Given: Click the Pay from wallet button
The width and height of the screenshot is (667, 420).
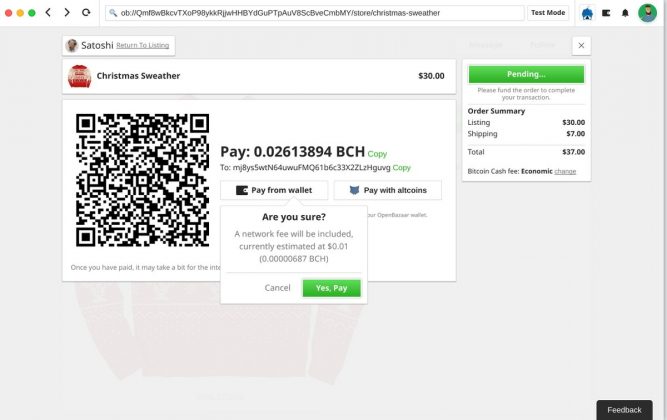Looking at the screenshot, I should point(274,190).
